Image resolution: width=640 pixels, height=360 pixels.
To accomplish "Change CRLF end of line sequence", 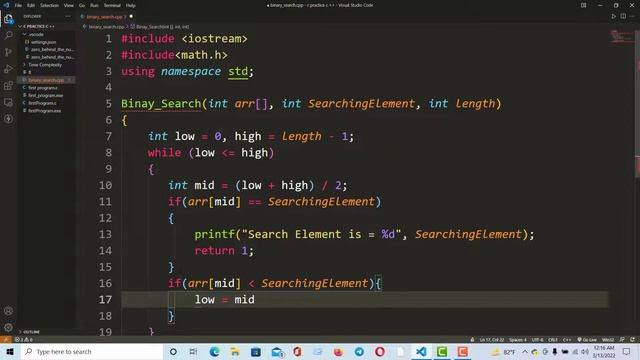I will [553, 340].
